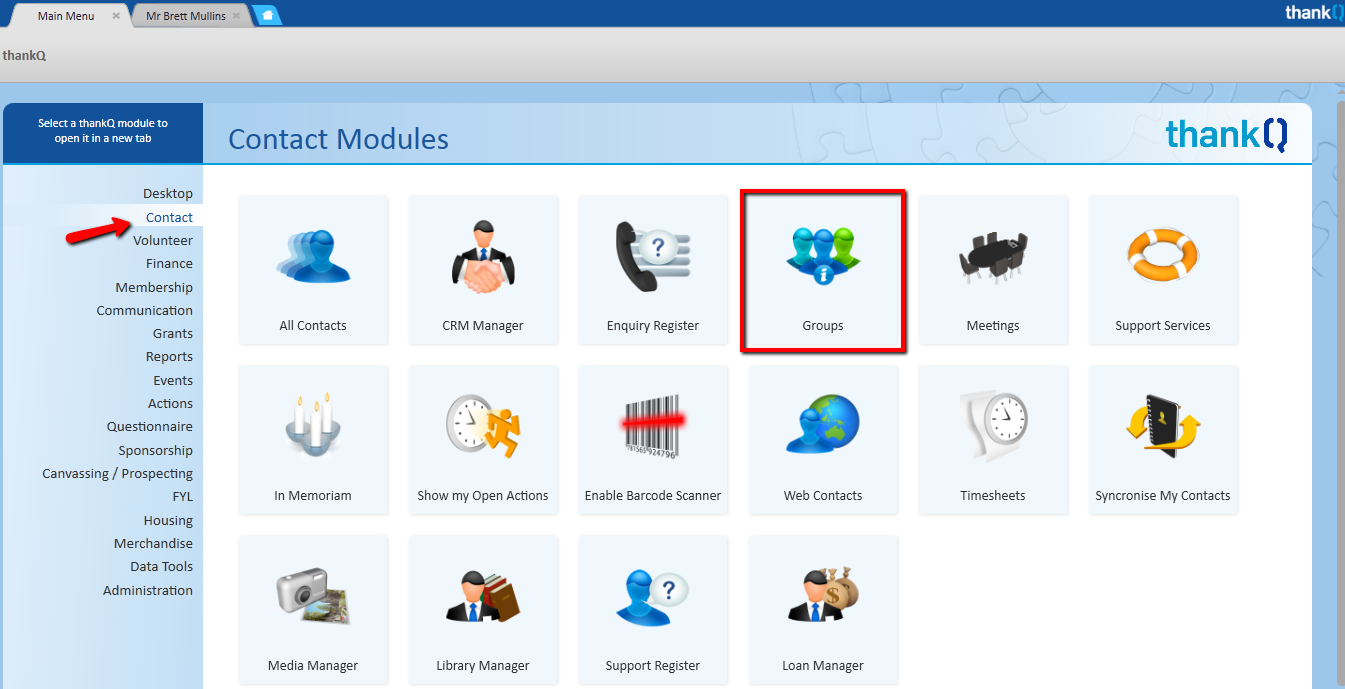Viewport: 1345px width, 689px height.
Task: Open the Meetings module
Action: (x=993, y=268)
